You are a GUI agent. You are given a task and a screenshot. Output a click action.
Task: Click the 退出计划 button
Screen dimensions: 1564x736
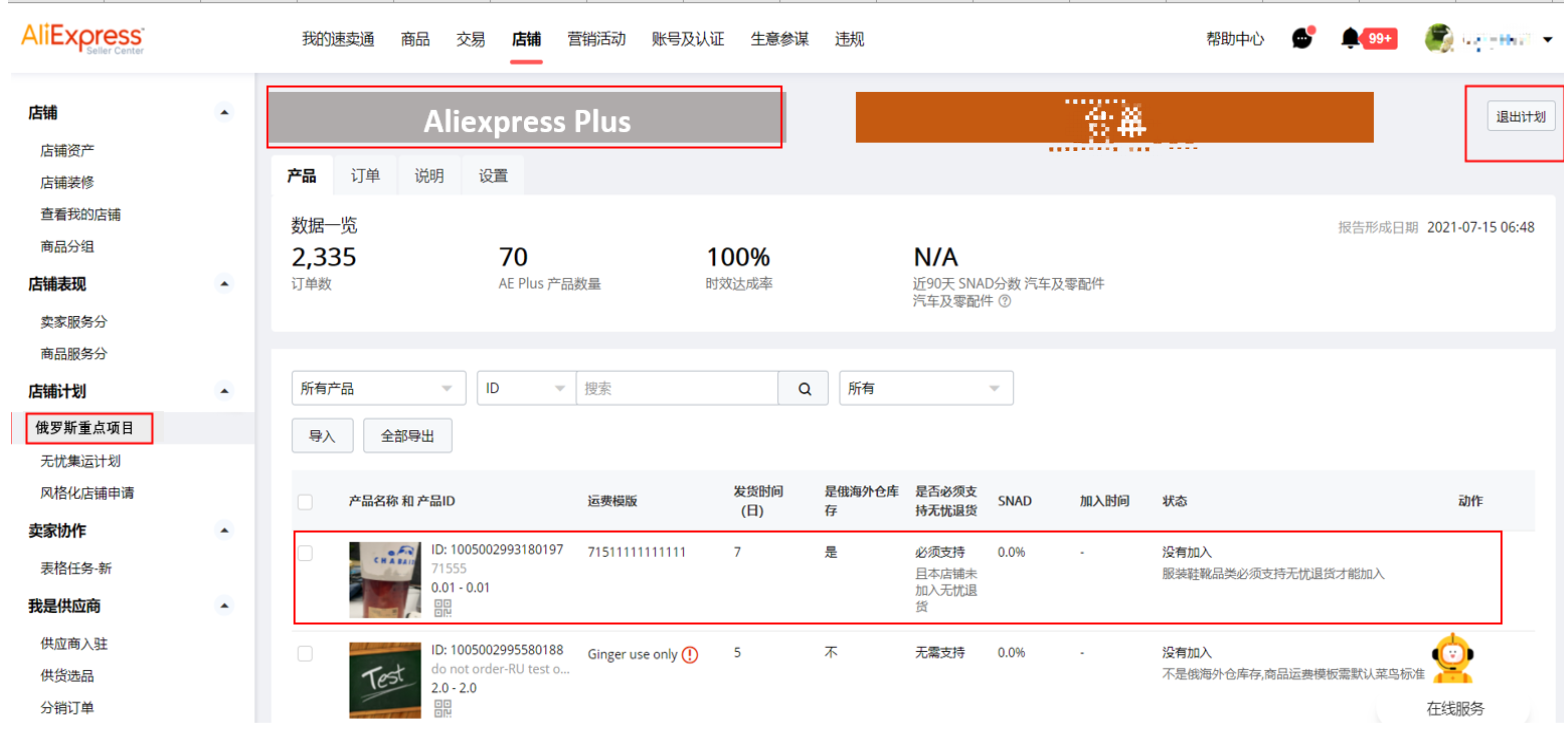tap(1520, 116)
